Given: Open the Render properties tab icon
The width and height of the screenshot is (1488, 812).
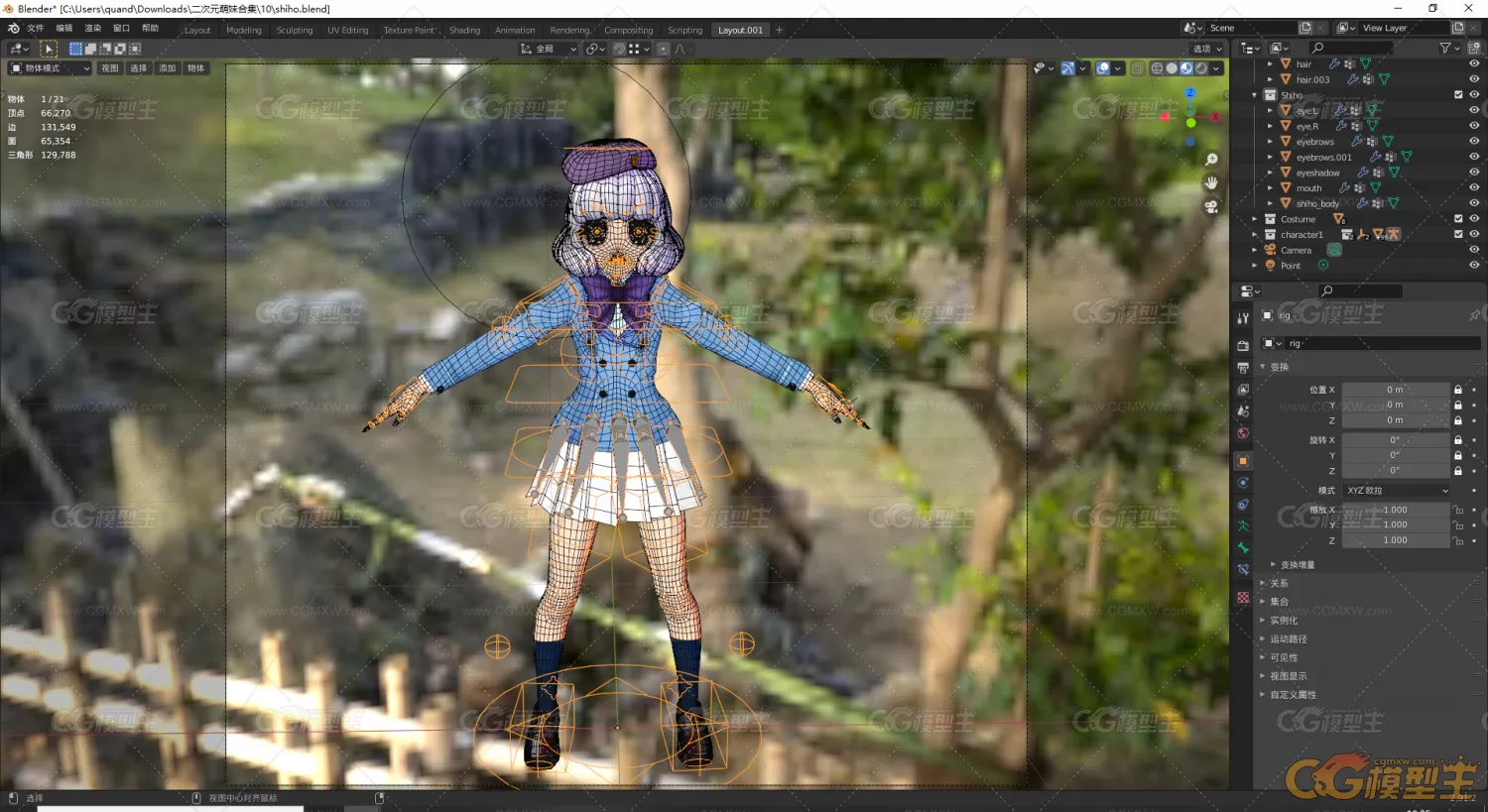Looking at the screenshot, I should coord(1243,346).
